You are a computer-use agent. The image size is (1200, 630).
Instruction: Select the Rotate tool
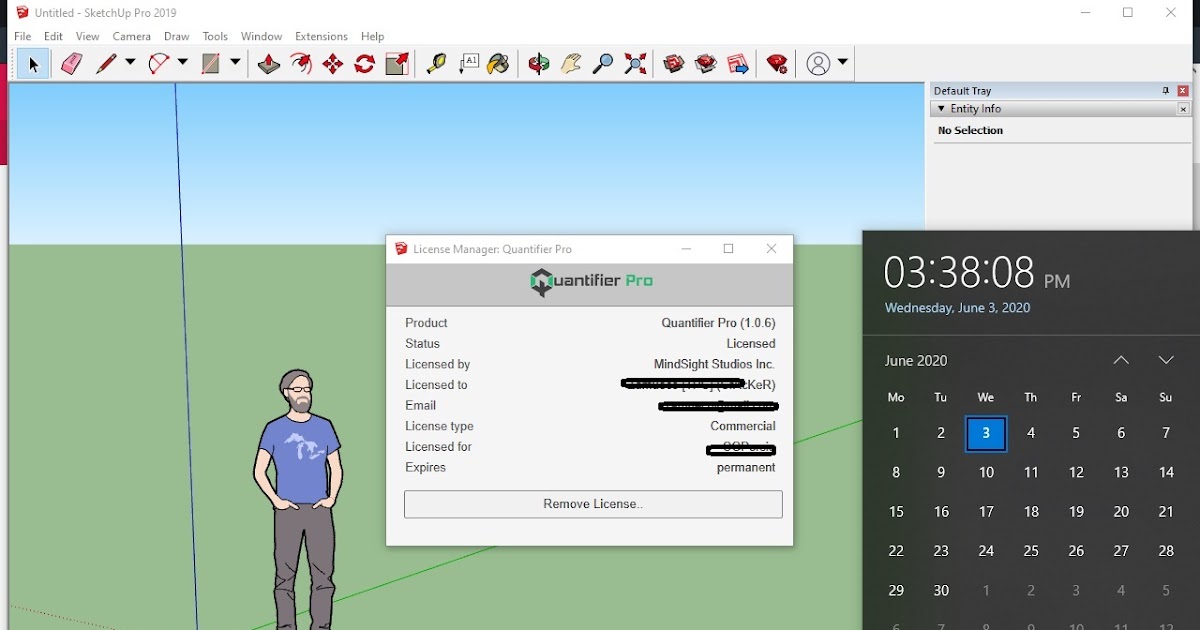365,64
